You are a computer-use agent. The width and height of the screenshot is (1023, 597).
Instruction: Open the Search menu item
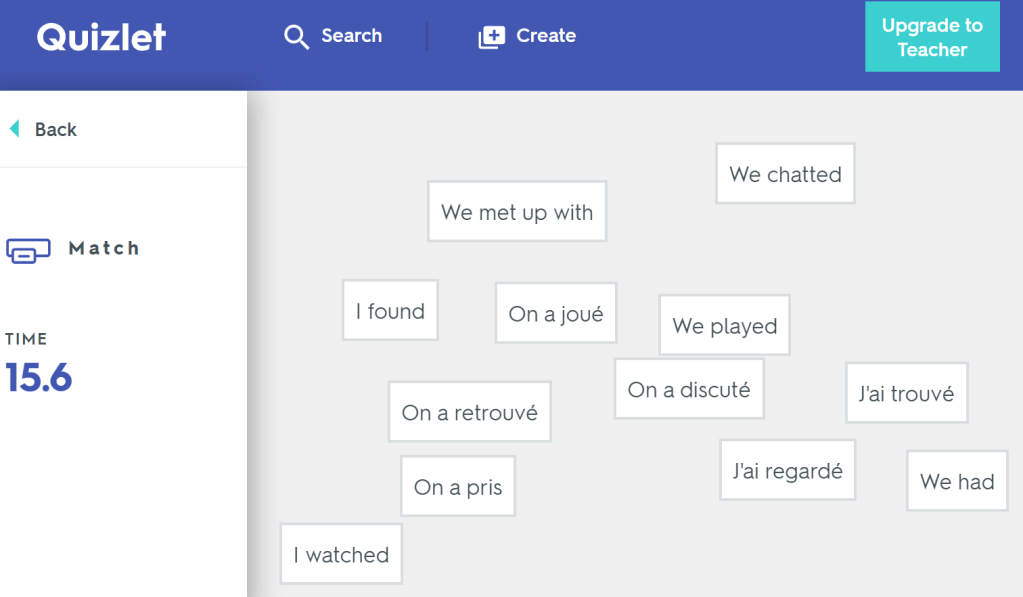click(x=351, y=36)
